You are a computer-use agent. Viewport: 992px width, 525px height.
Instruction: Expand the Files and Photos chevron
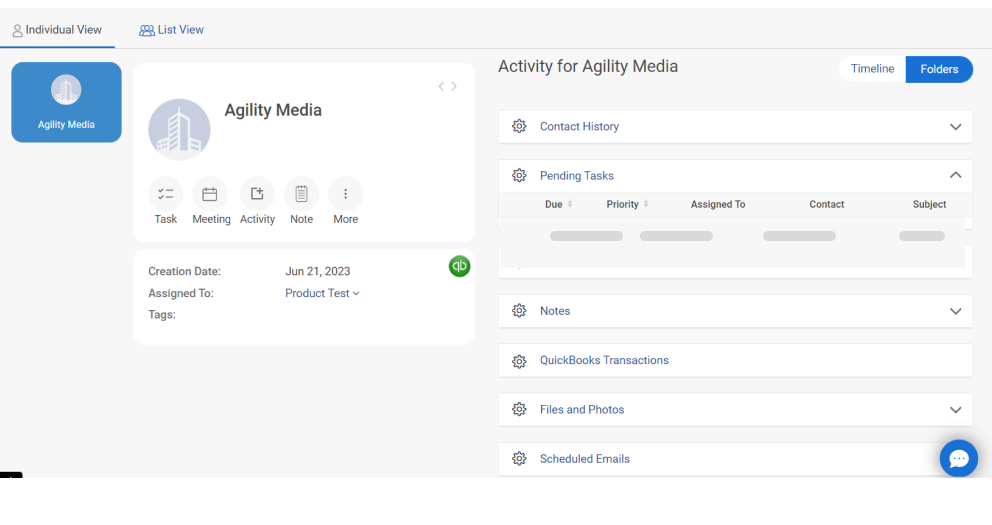955,410
